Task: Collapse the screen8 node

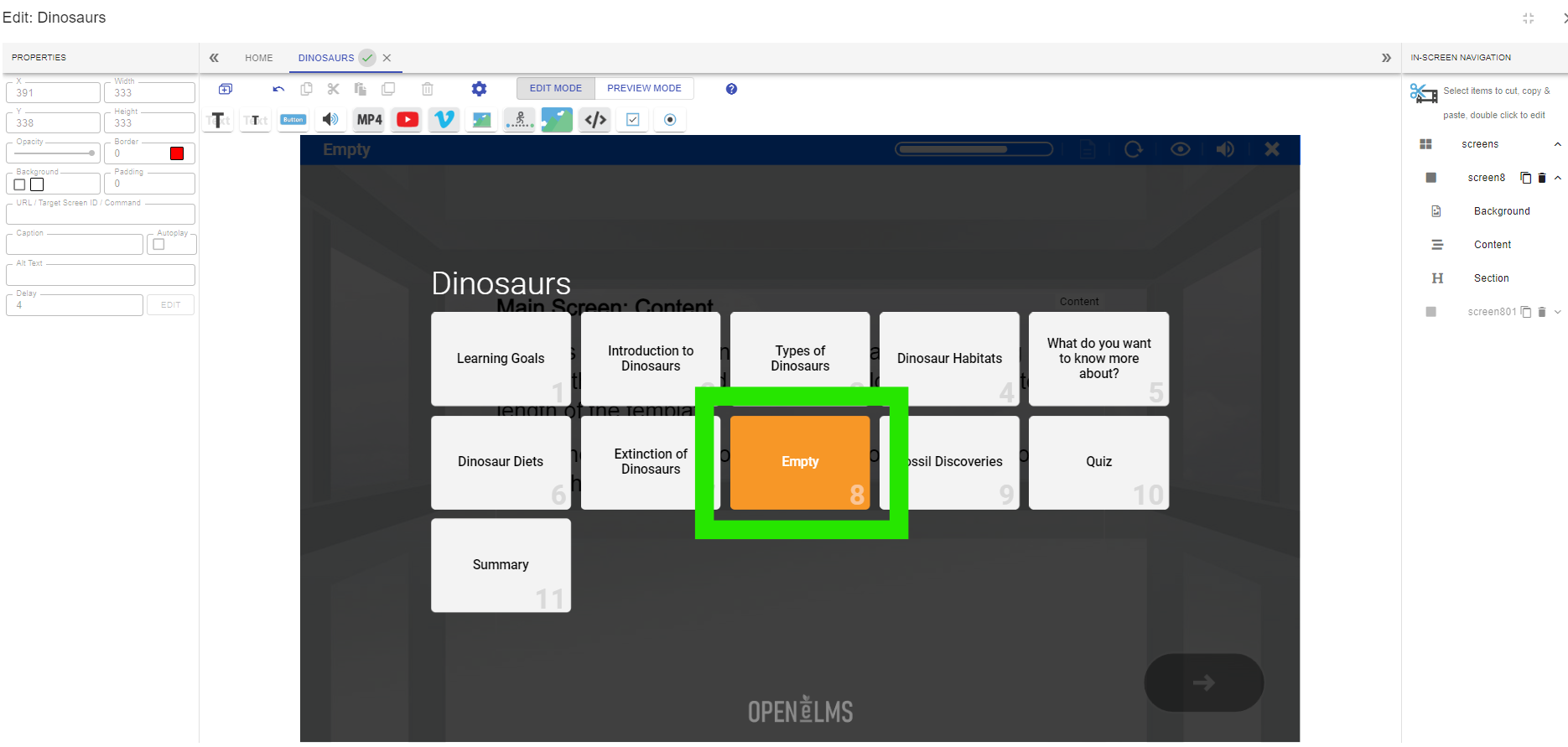Action: tap(1557, 178)
